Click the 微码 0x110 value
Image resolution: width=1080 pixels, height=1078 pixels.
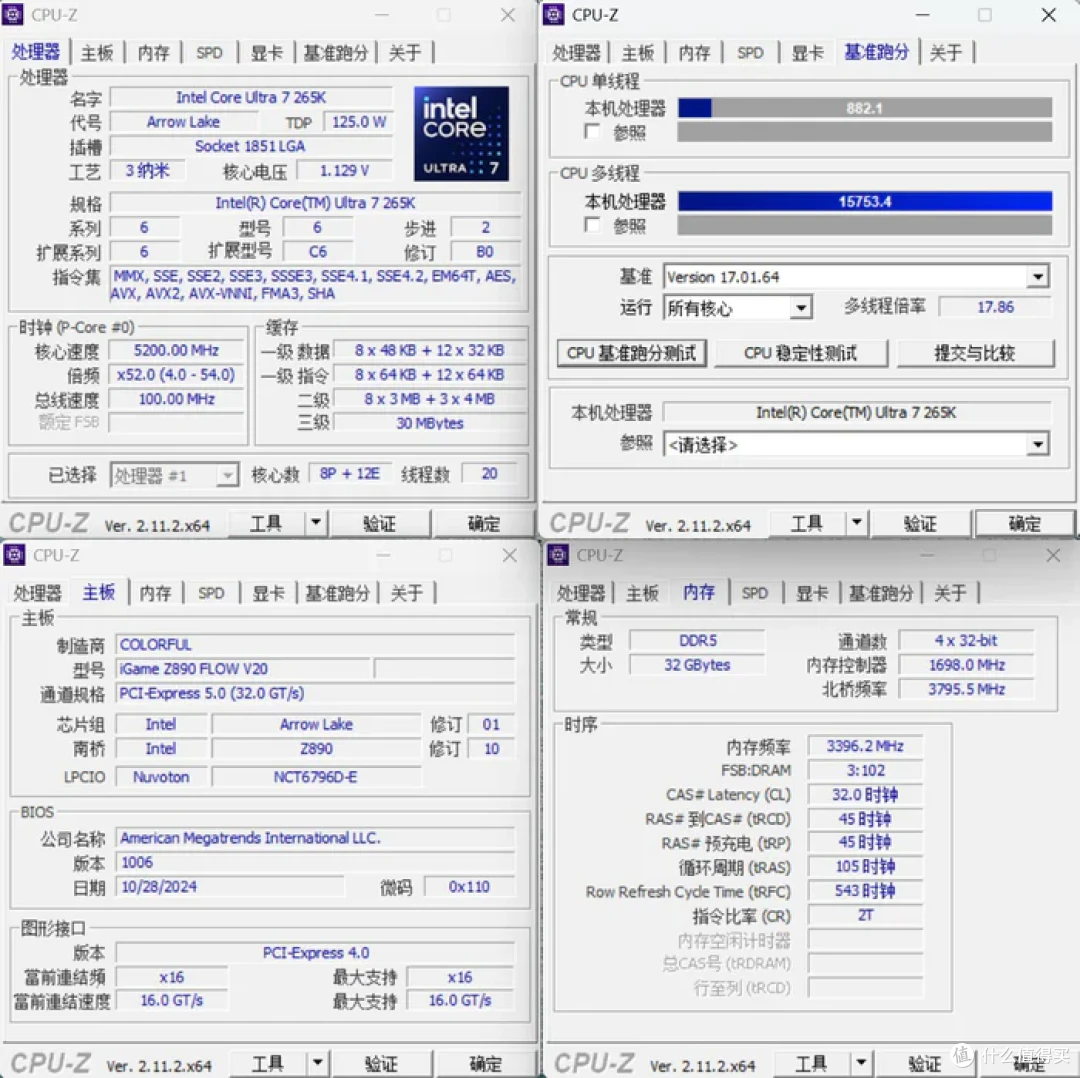[469, 887]
